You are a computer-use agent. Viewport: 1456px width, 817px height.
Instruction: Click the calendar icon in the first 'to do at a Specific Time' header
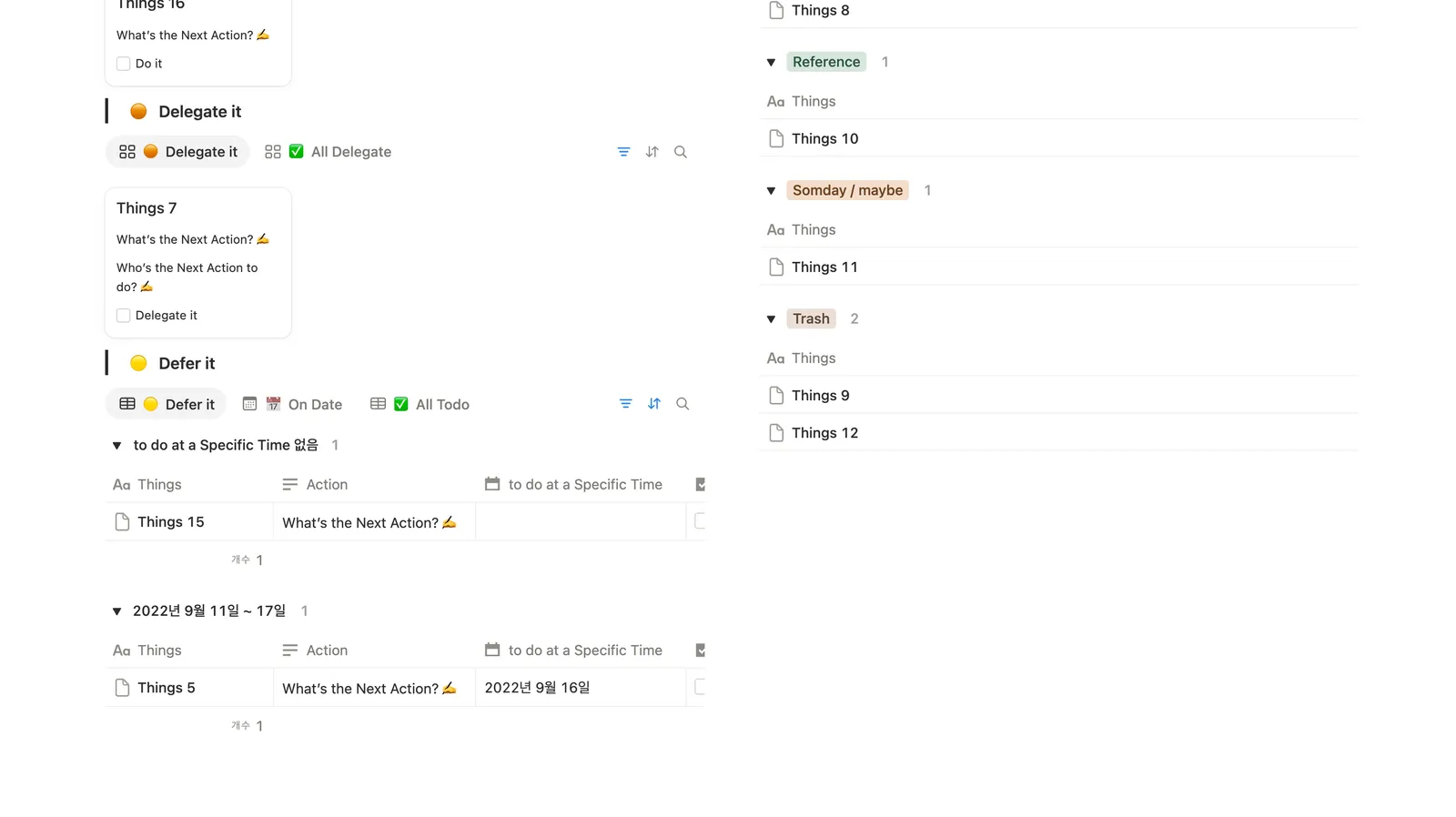point(492,484)
